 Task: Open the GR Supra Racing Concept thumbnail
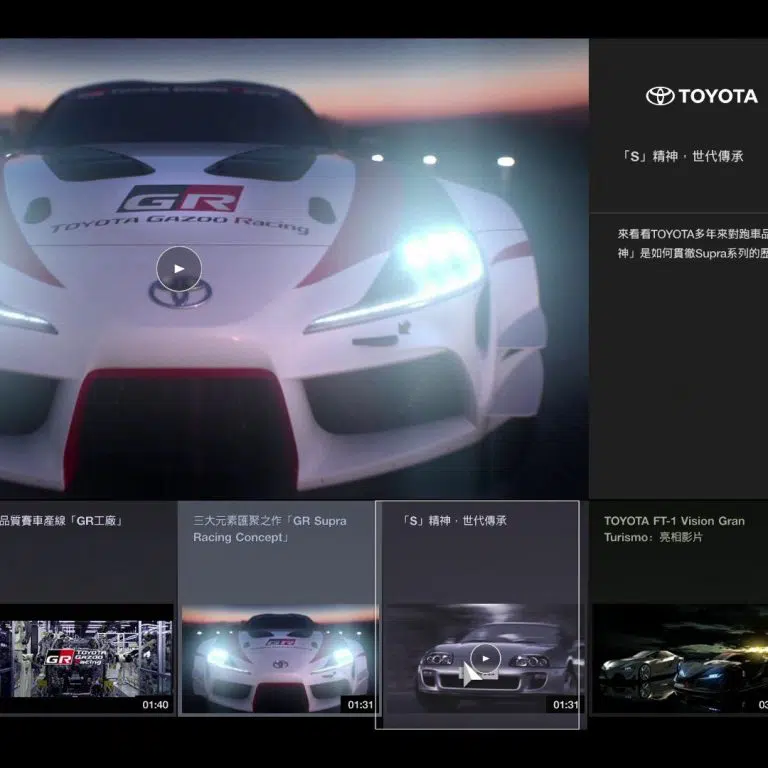[x=279, y=660]
